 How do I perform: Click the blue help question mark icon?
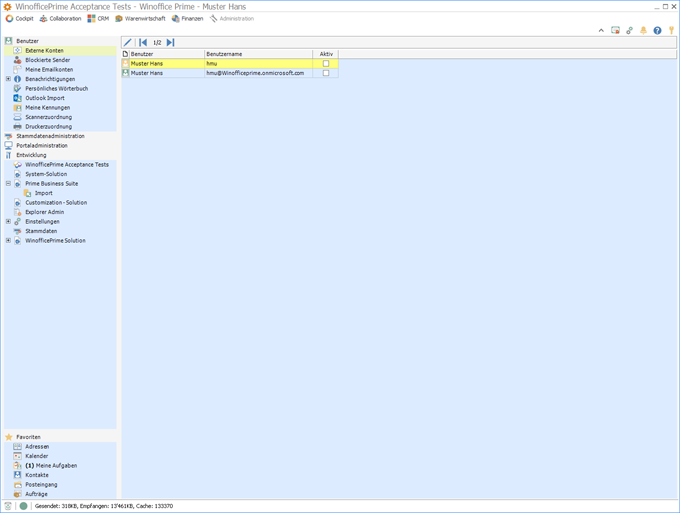pyautogui.click(x=657, y=31)
